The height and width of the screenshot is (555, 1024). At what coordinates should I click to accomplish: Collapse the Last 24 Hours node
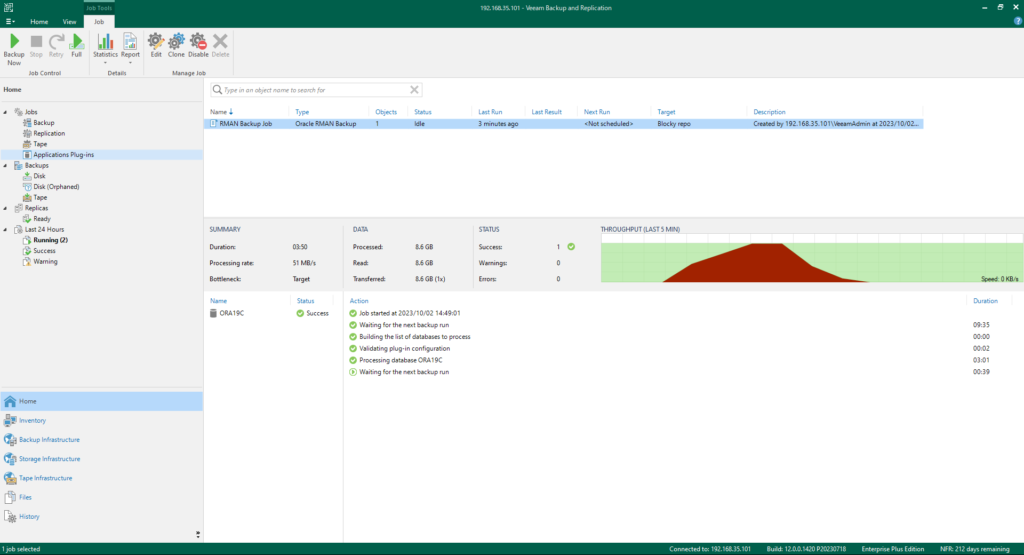(x=6, y=230)
